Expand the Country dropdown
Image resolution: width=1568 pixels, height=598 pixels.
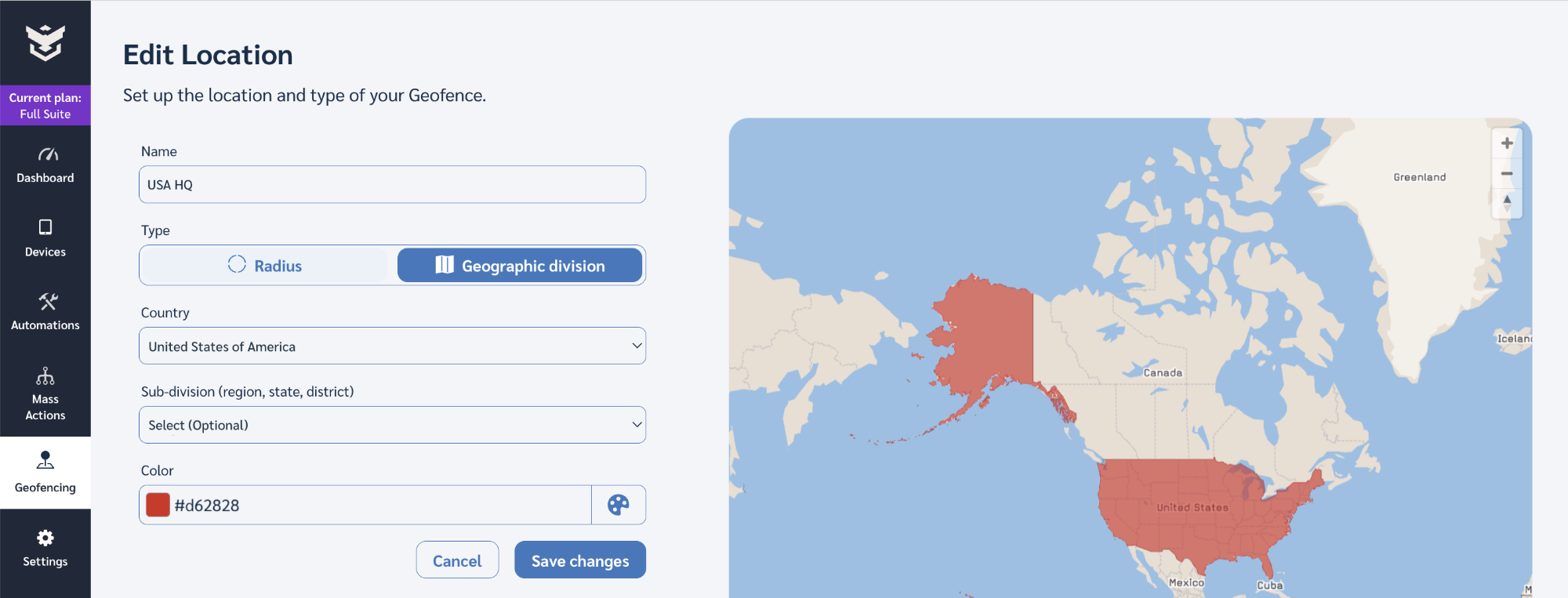pyautogui.click(x=392, y=346)
